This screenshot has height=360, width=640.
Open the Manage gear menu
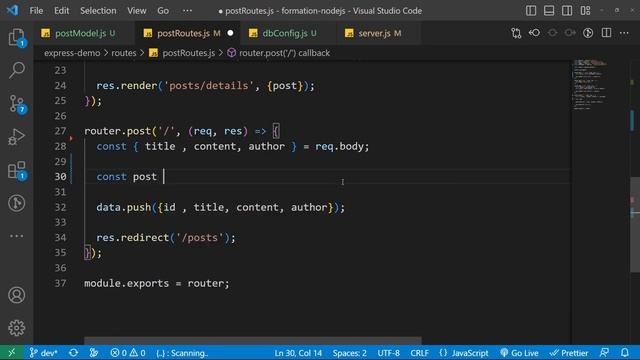pos(16,328)
